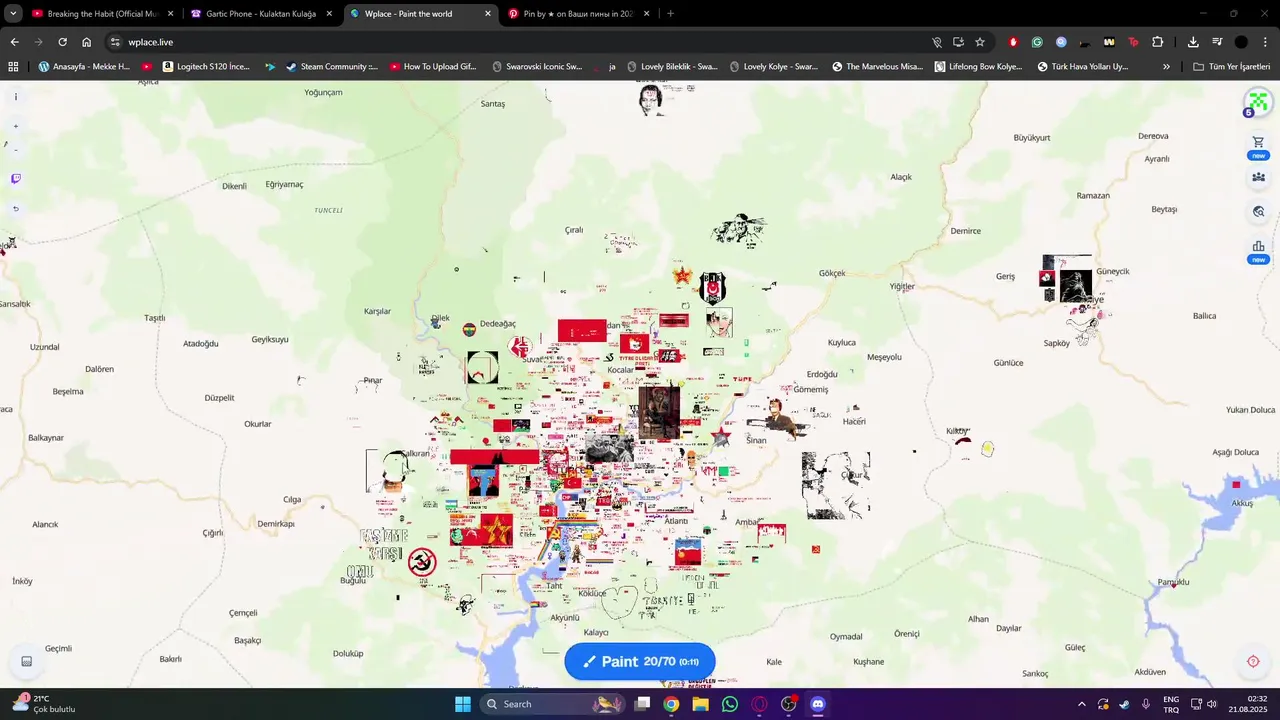Click the locate me target icon
Image resolution: width=1280 pixels, height=720 pixels.
pyautogui.click(x=1253, y=661)
